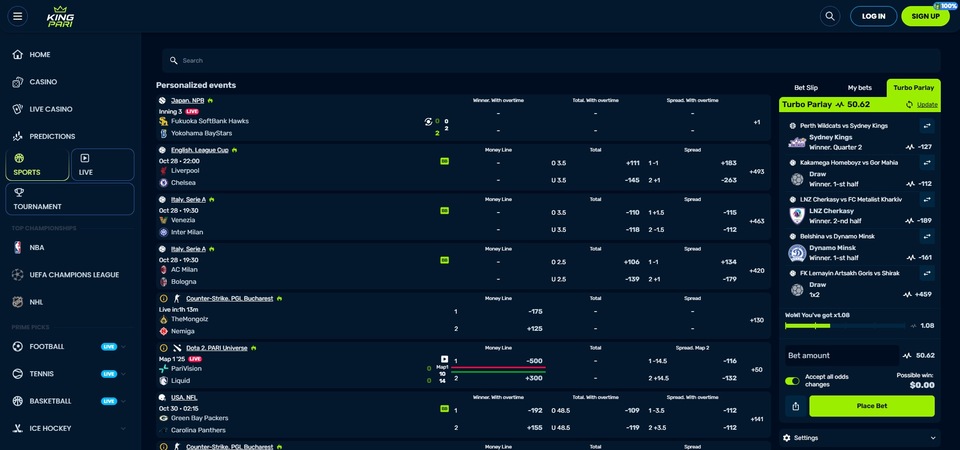Image resolution: width=960 pixels, height=450 pixels.
Task: Open Dota 2. PARI Universe link
Action: pos(217,348)
